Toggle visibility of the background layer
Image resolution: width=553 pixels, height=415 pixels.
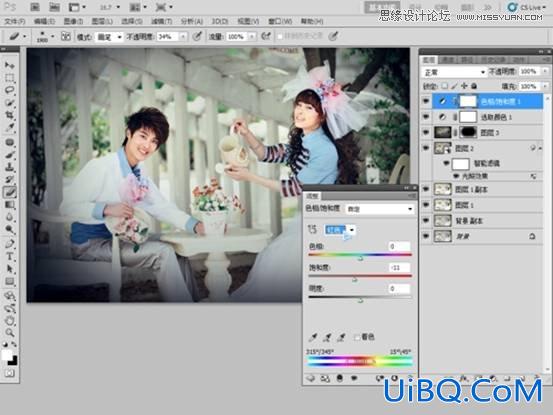coord(426,236)
